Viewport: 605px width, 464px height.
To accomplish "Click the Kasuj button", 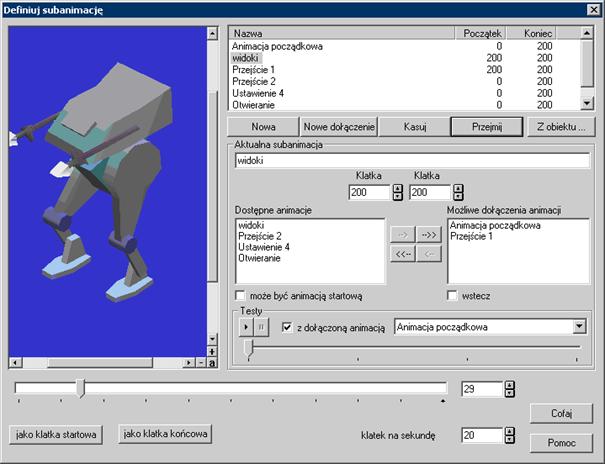I will [x=414, y=127].
